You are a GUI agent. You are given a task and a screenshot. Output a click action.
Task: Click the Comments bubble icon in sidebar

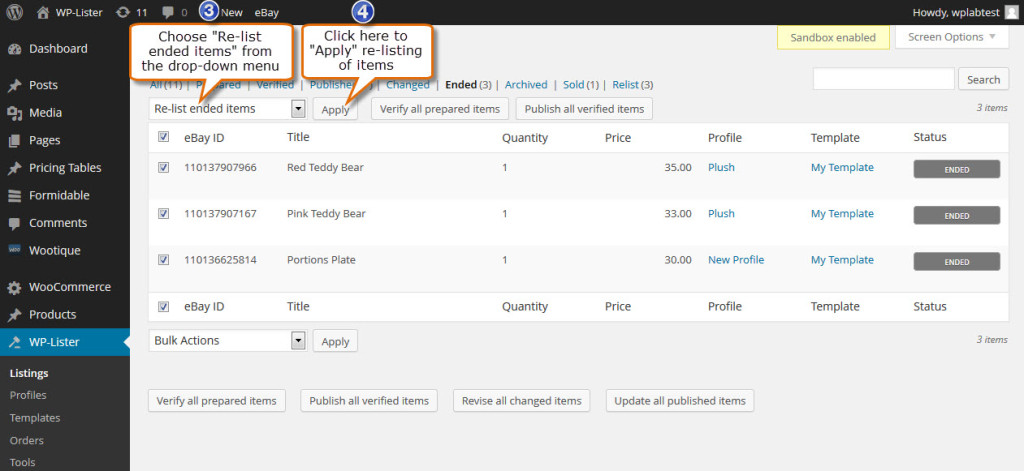(14, 223)
